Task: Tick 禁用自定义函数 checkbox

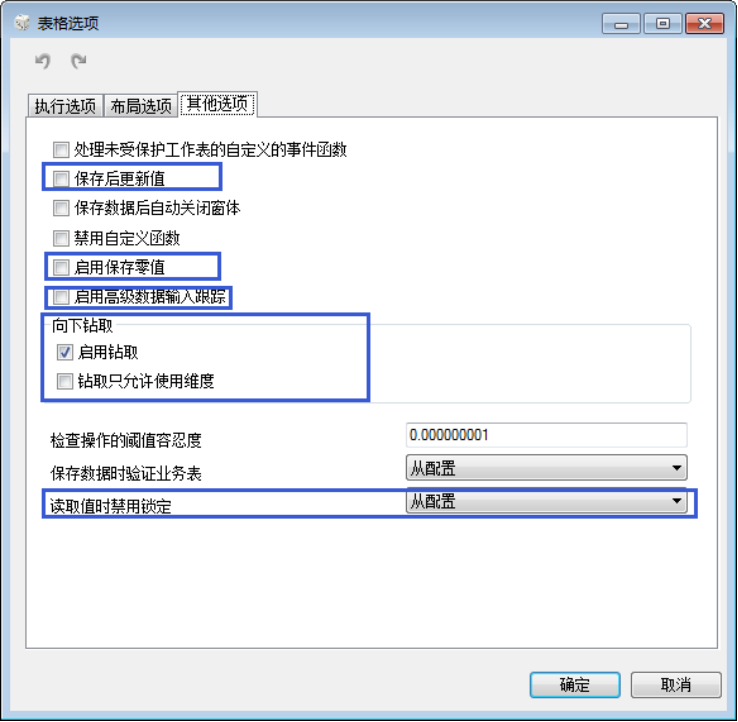Action: tap(61, 238)
